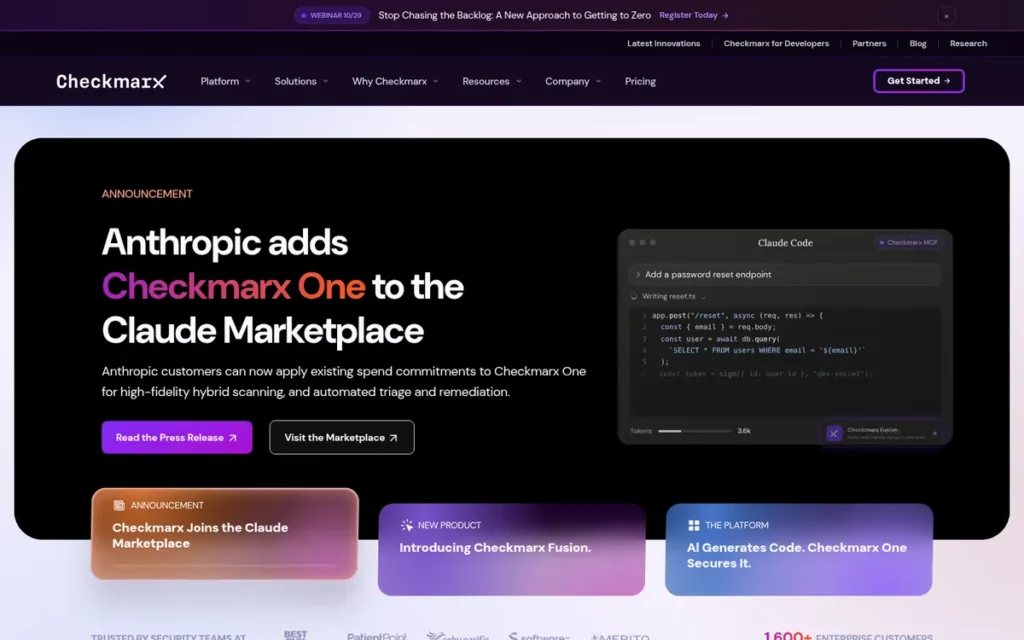The image size is (1024, 640).
Task: Expand the Platform menu
Action: 225,81
